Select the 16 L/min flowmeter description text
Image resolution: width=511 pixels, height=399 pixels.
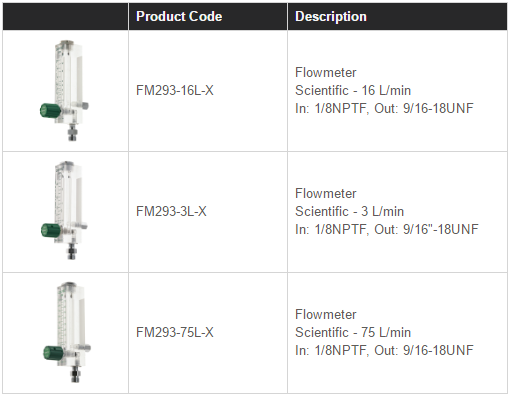pyautogui.click(x=384, y=90)
